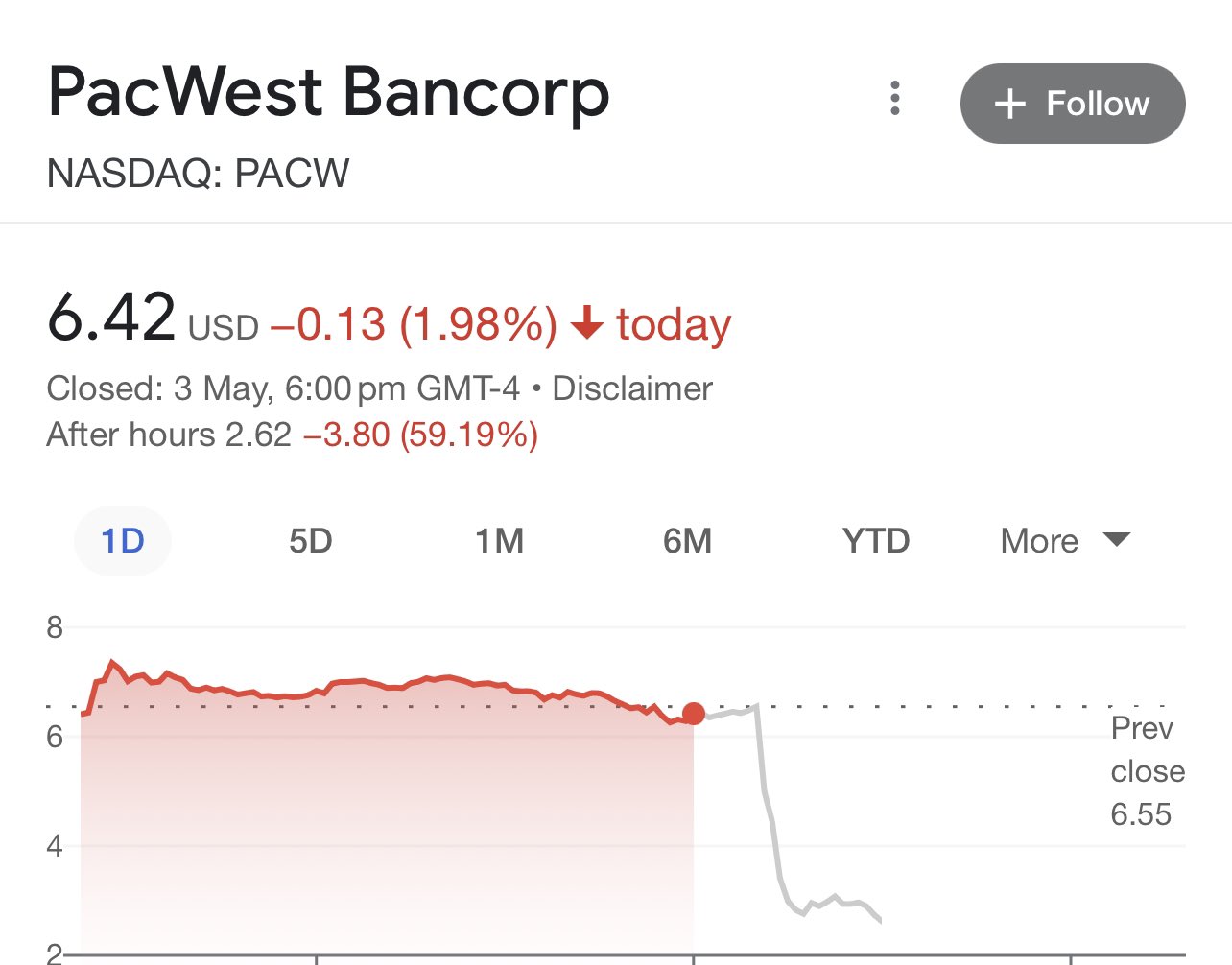Image resolution: width=1232 pixels, height=965 pixels.
Task: Click the plus icon in Follow button
Action: coord(1010,104)
